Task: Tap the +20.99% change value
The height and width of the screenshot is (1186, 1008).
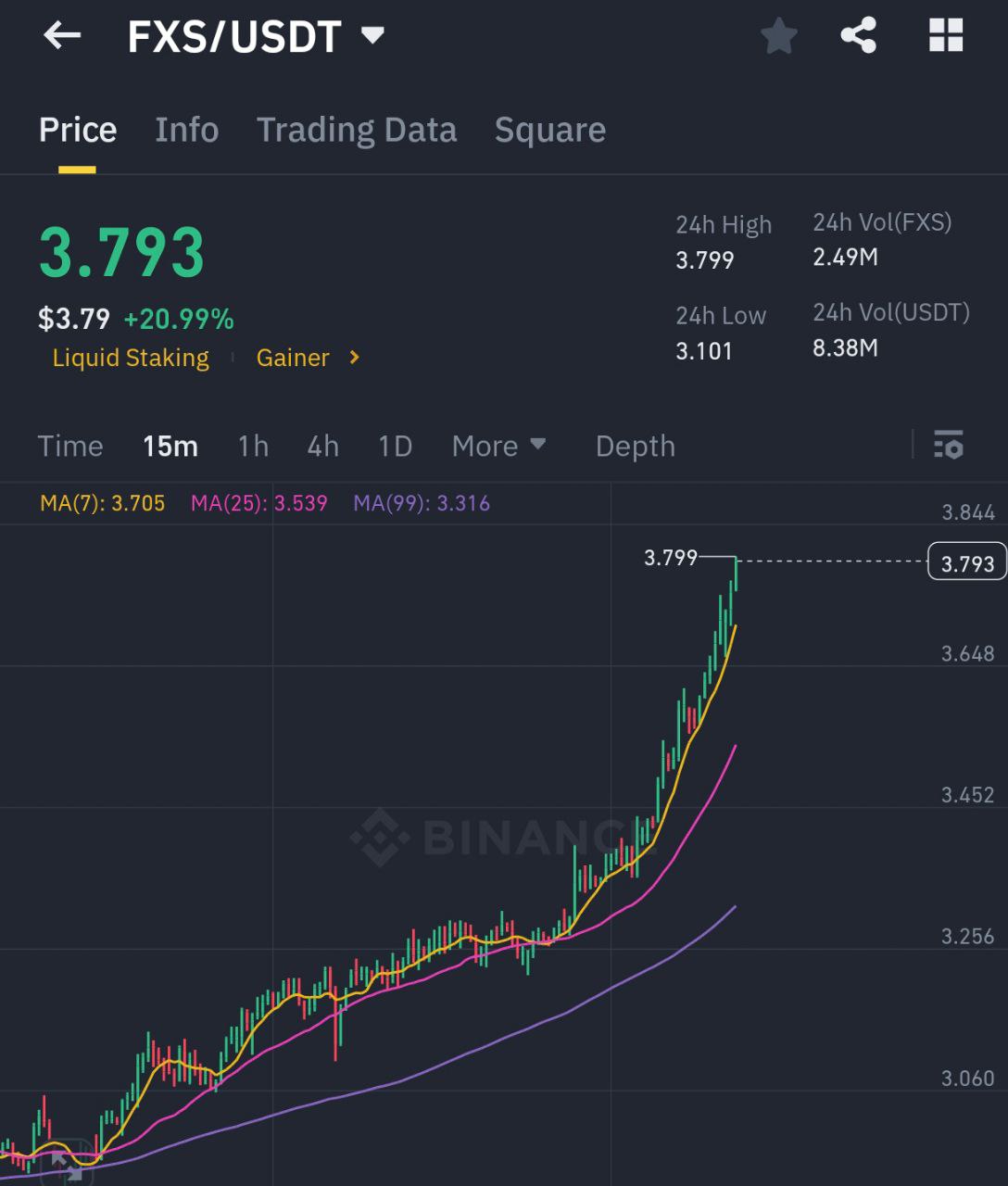Action: click(x=179, y=319)
